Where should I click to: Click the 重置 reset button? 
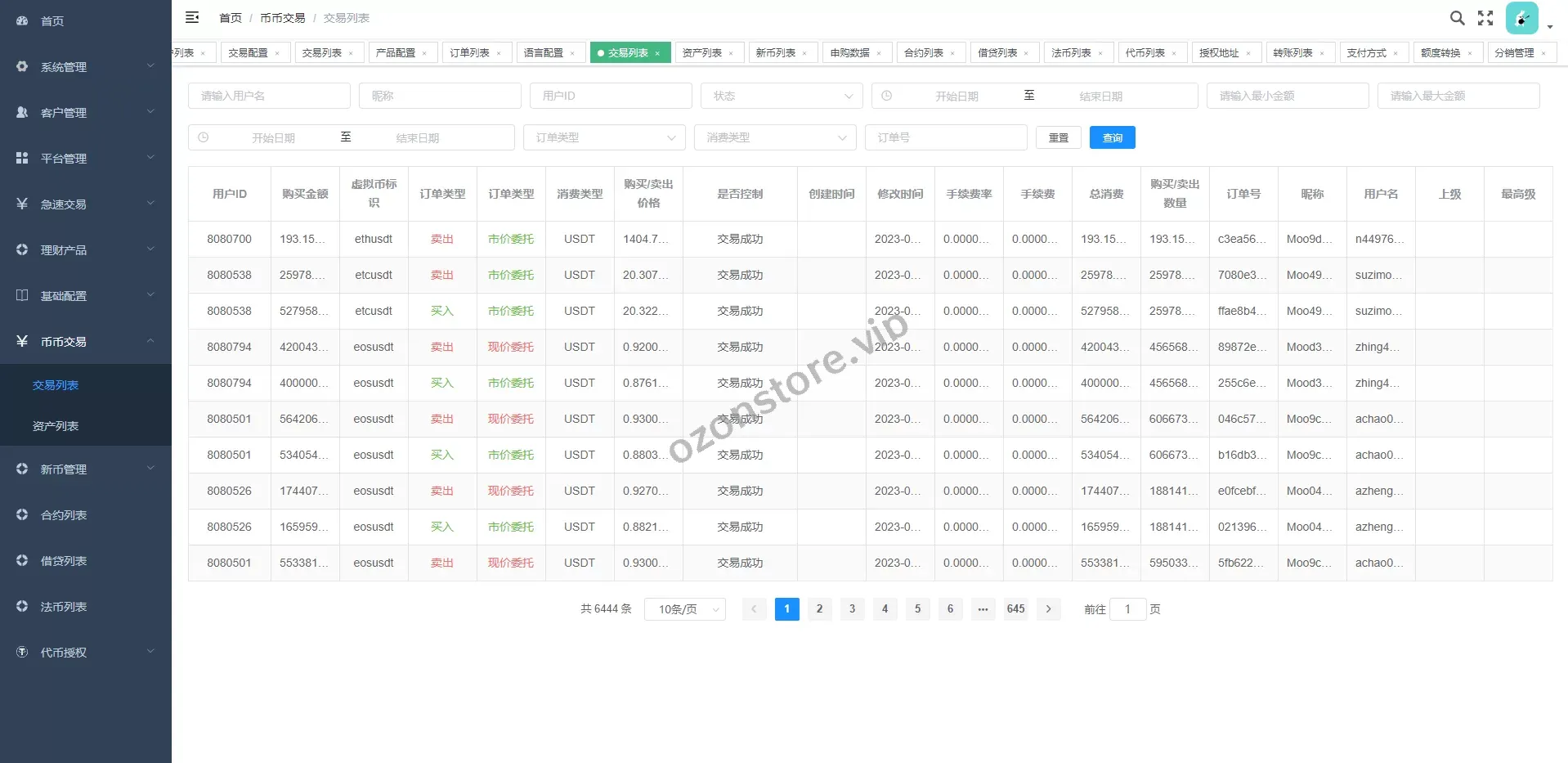click(1058, 137)
